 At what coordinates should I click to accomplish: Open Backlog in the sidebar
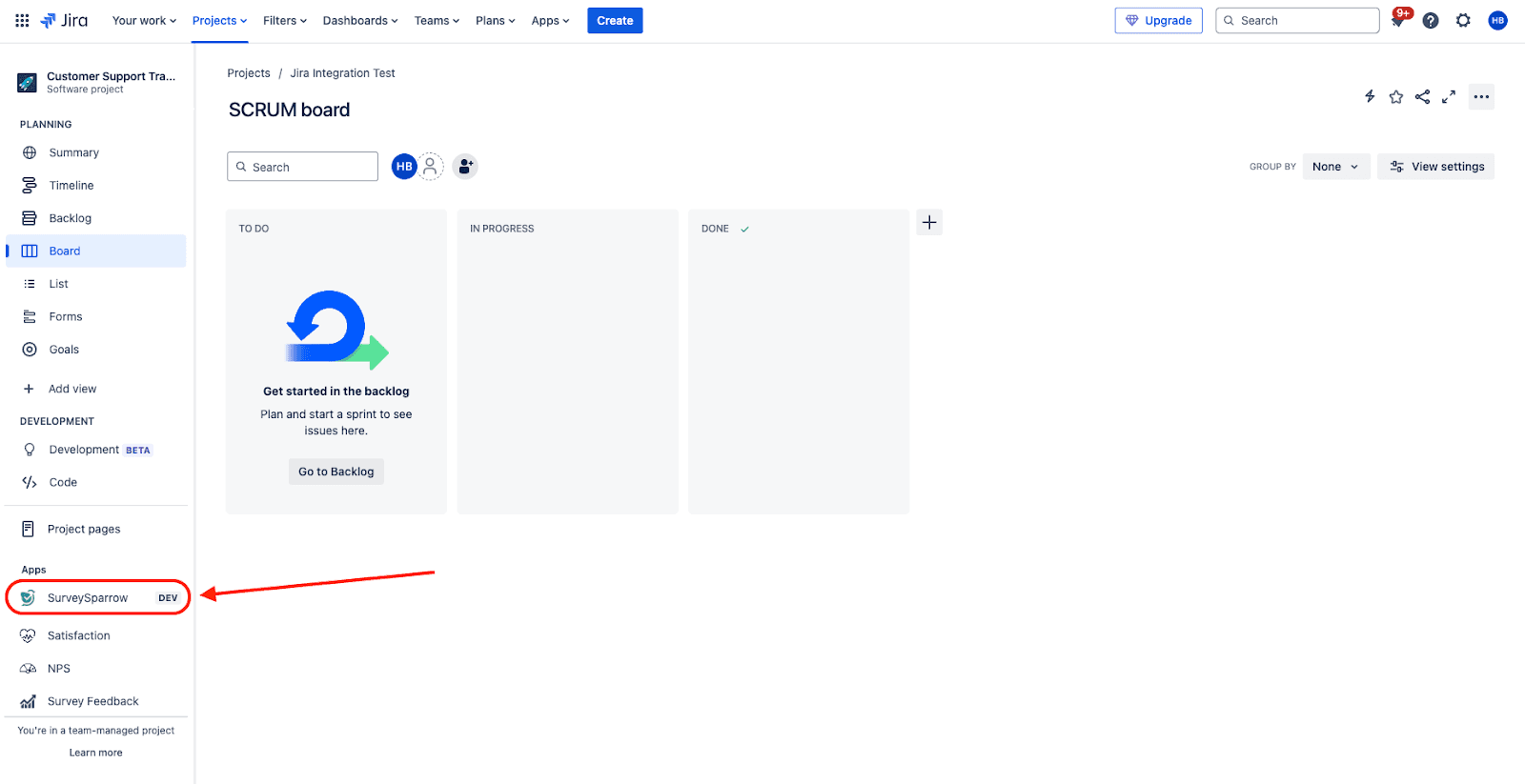(71, 218)
